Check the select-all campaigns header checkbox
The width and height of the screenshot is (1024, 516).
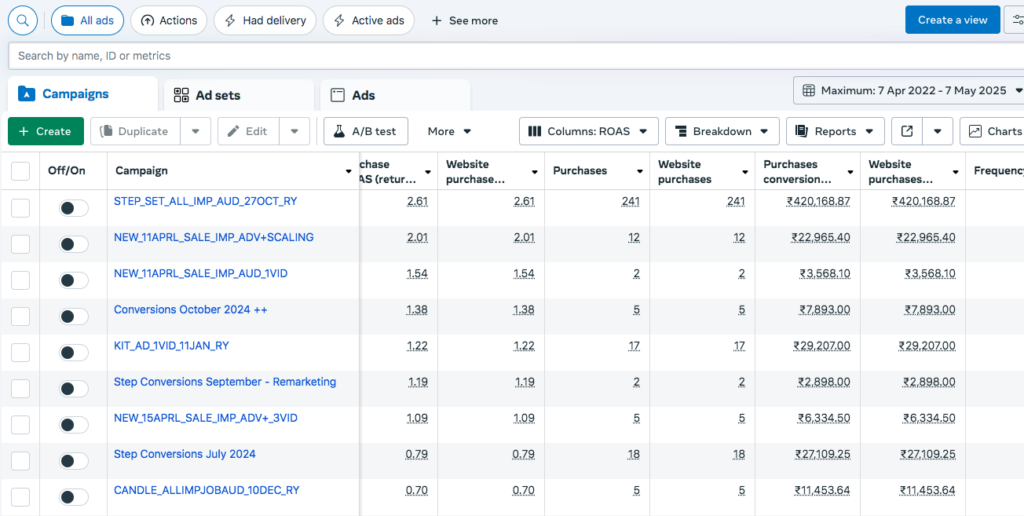pos(20,171)
